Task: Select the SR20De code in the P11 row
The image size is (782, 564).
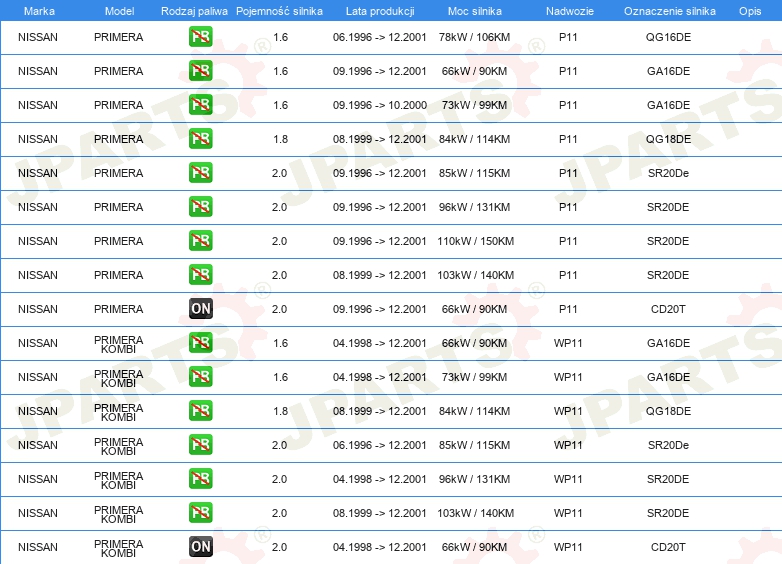Action: 668,173
